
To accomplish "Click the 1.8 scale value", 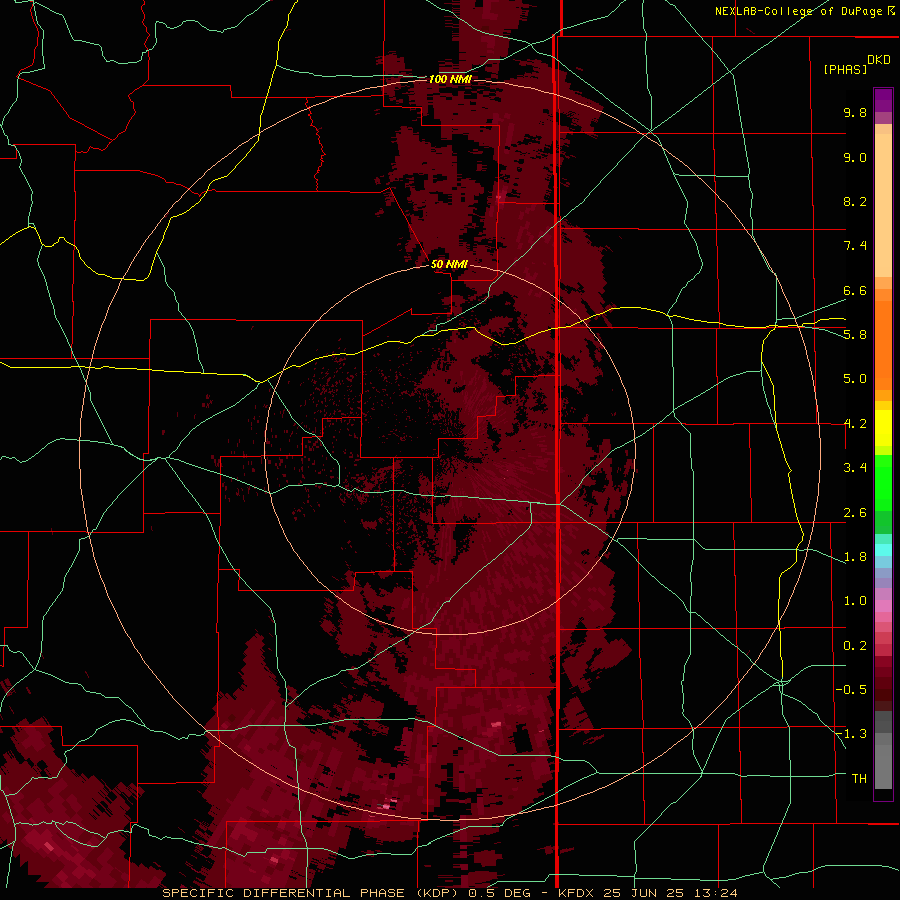I will [855, 557].
